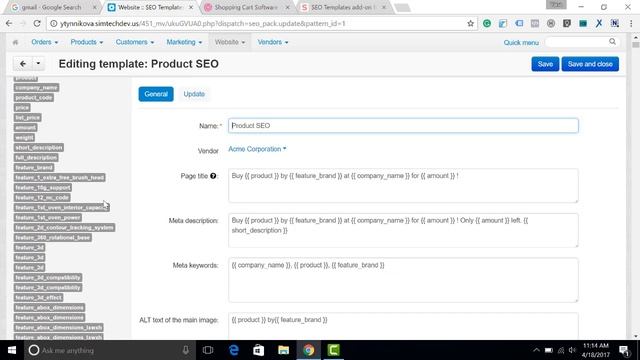Click the Quick menu link

(521, 42)
